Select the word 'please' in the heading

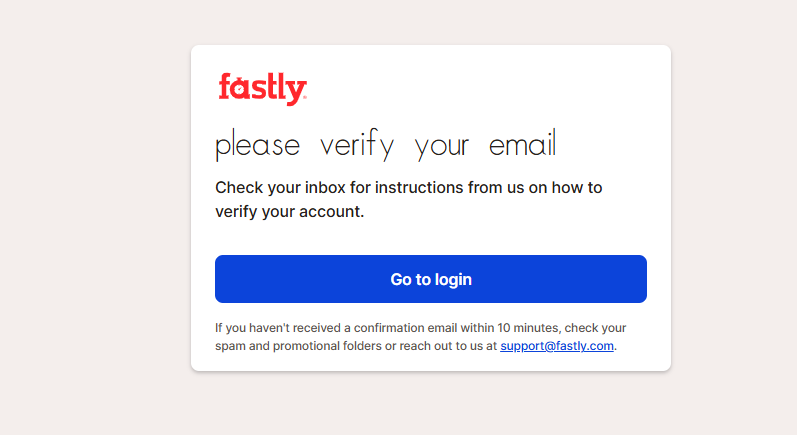coord(258,145)
